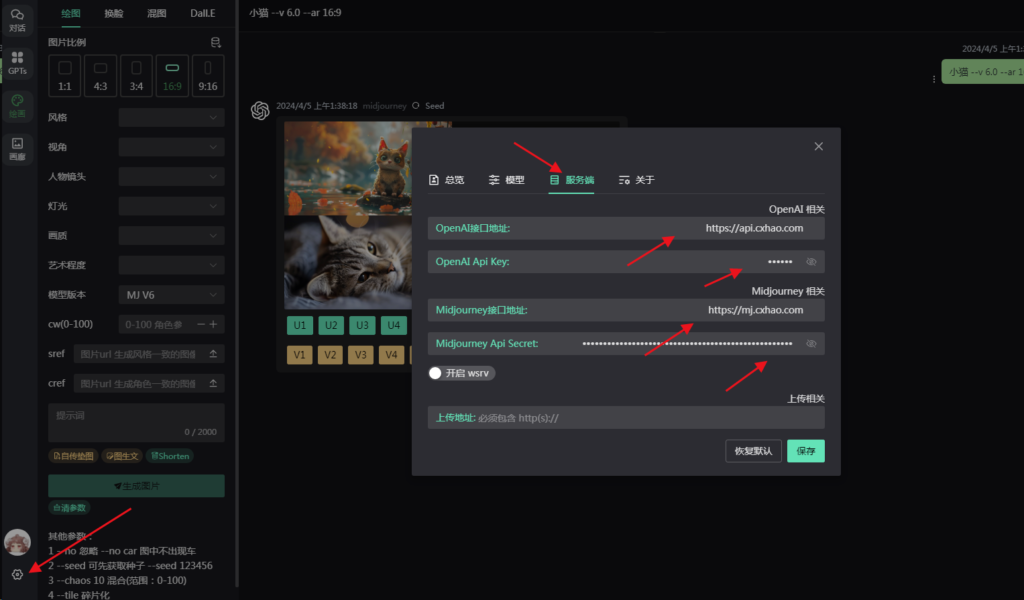
Task: Switch to the 换脸 tab
Action: (x=114, y=14)
